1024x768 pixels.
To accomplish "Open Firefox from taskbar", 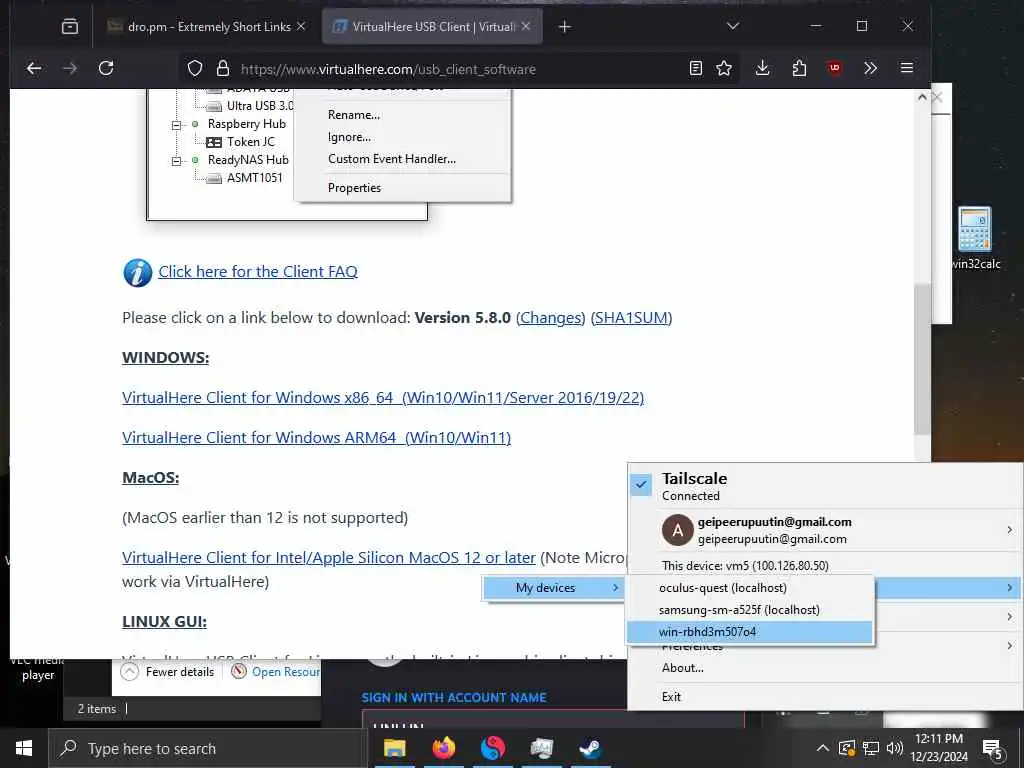I will coord(443,748).
